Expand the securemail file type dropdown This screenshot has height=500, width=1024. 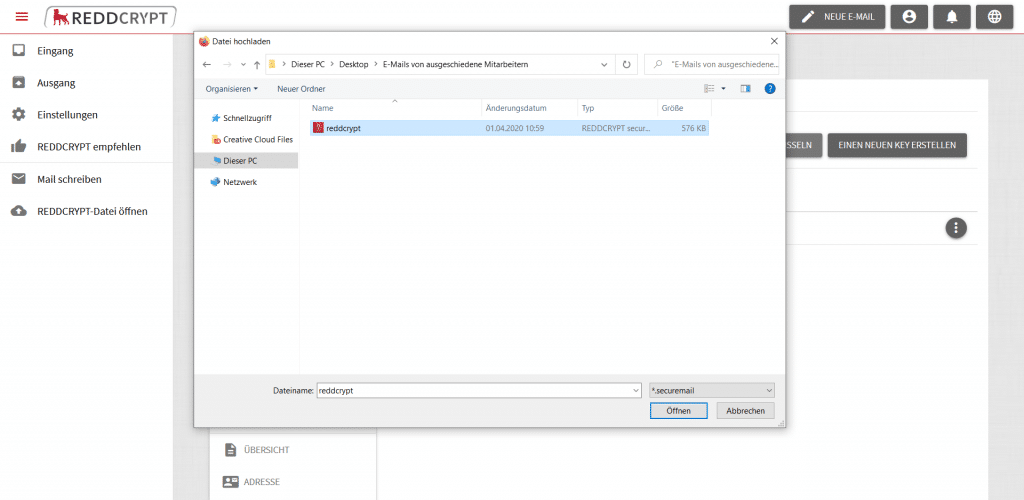coord(711,390)
